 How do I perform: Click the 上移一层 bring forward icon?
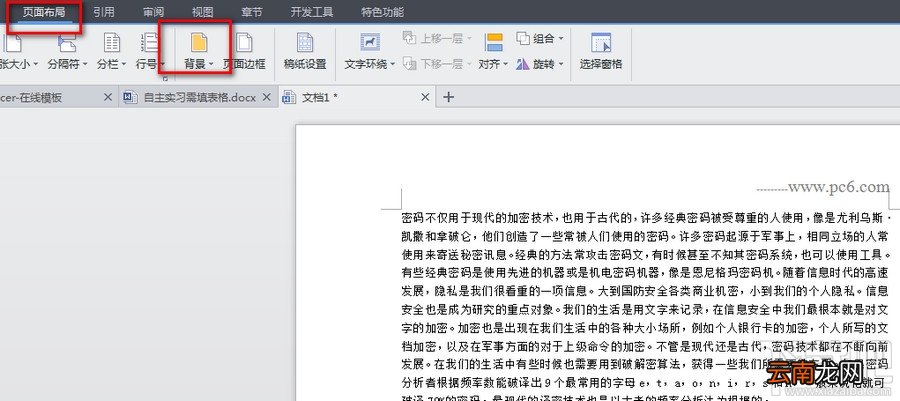(409, 38)
